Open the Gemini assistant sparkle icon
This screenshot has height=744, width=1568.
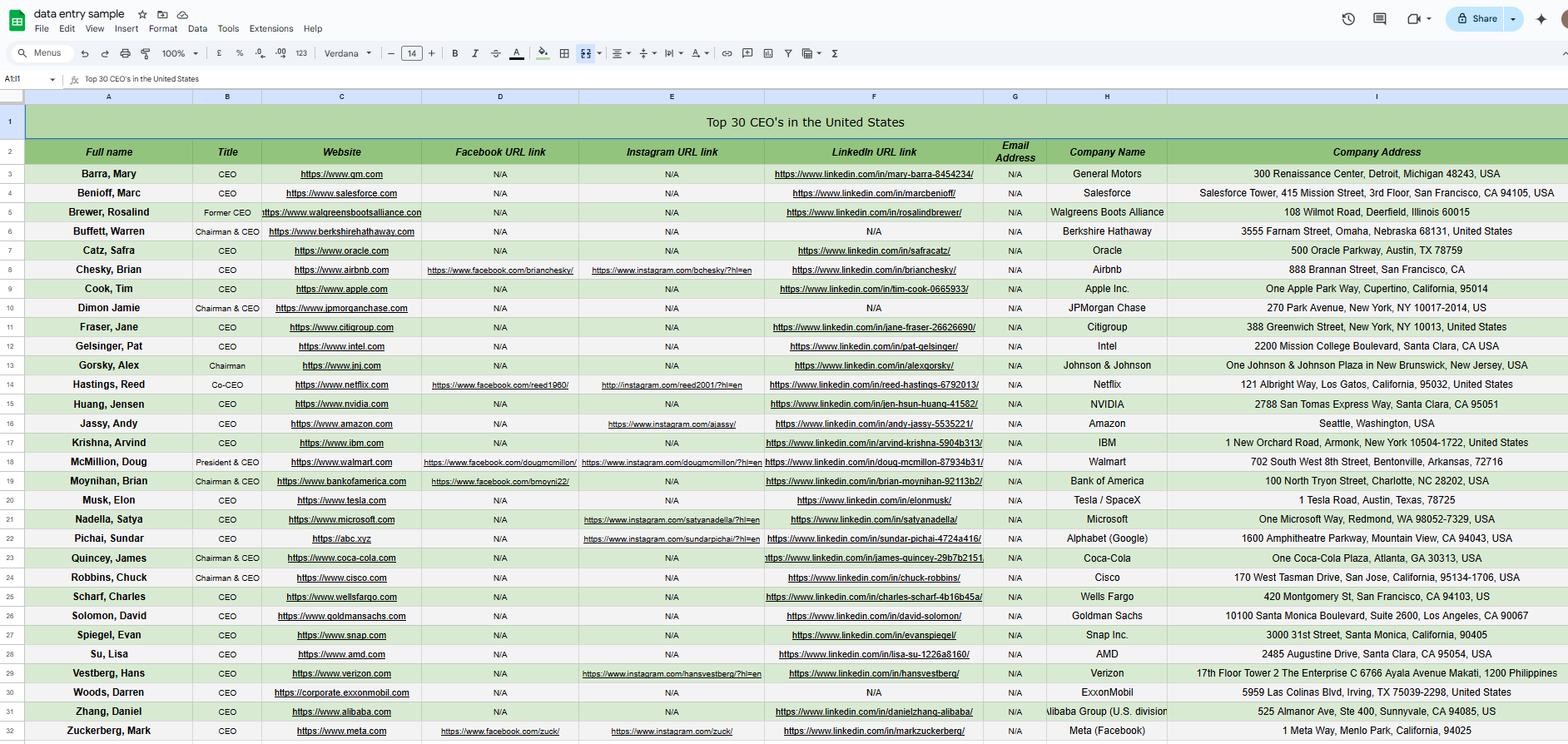(1541, 19)
